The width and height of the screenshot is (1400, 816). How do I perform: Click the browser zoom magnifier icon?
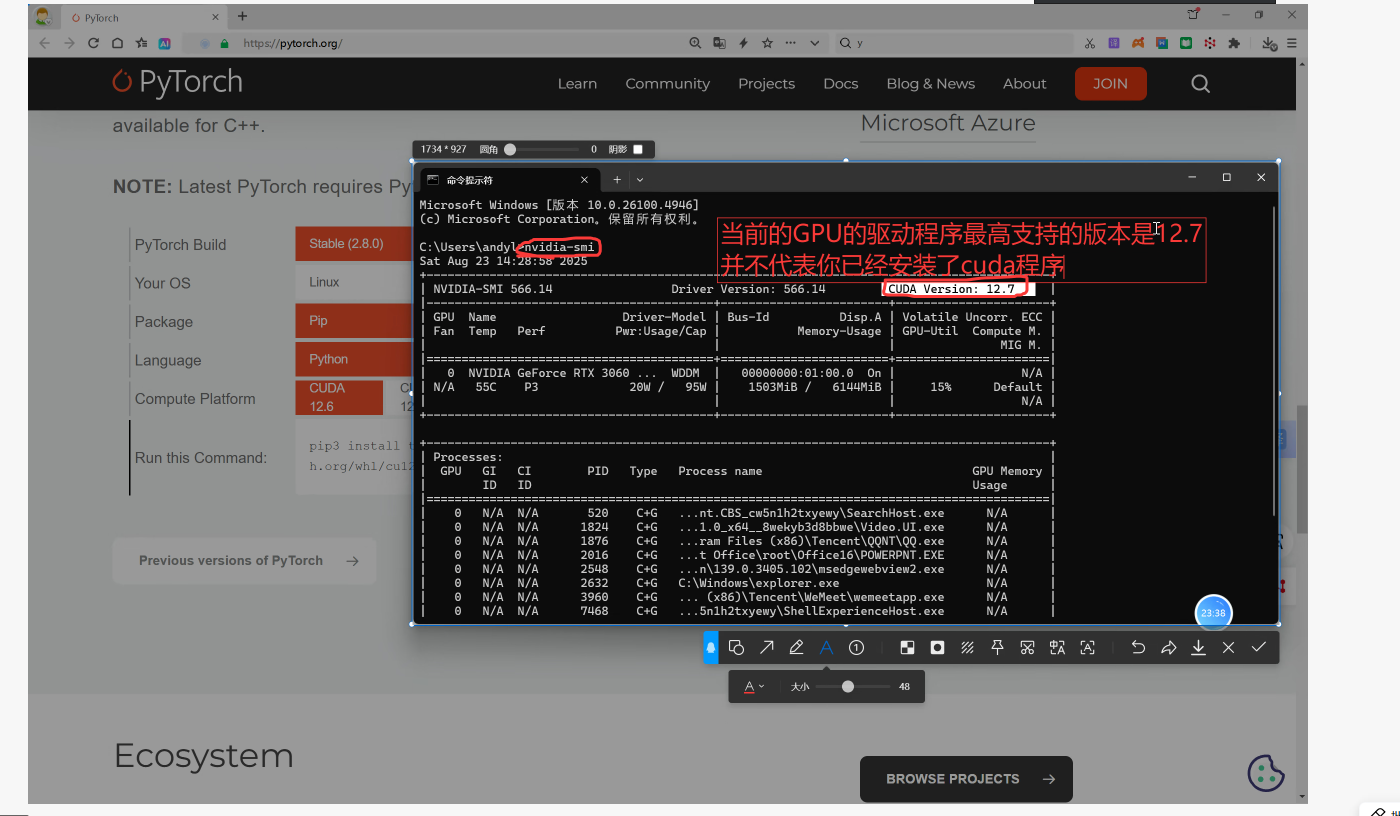click(x=695, y=43)
